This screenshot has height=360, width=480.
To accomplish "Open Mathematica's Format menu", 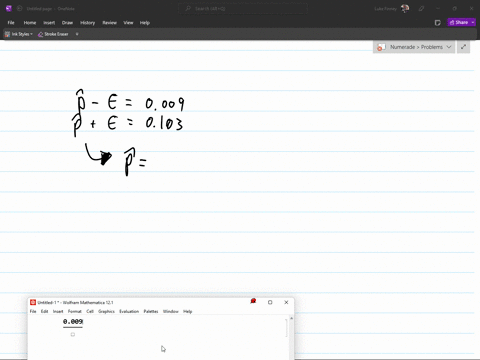I will click(x=75, y=311).
